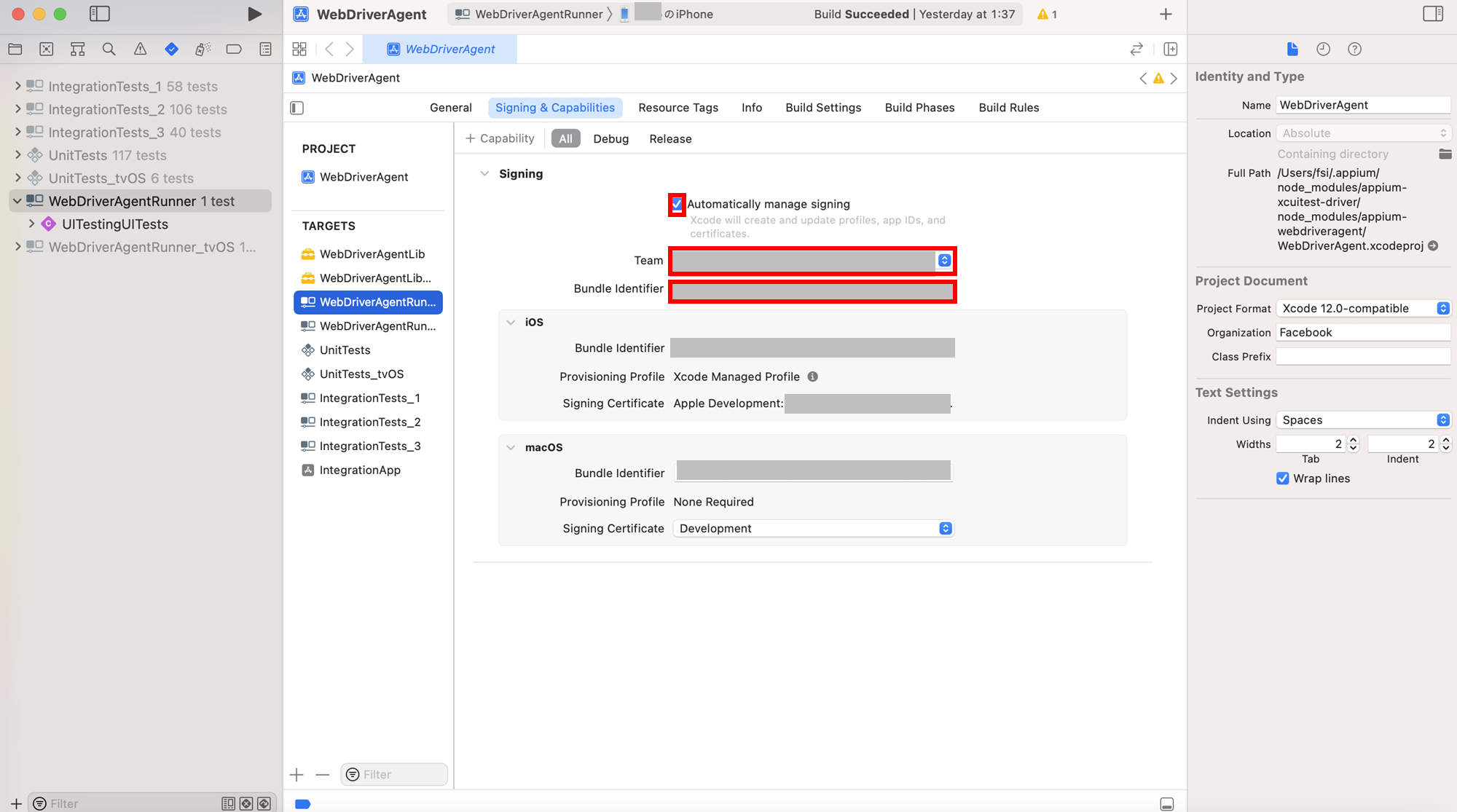Open the Test navigator icon
The image size is (1457, 812).
[x=171, y=49]
